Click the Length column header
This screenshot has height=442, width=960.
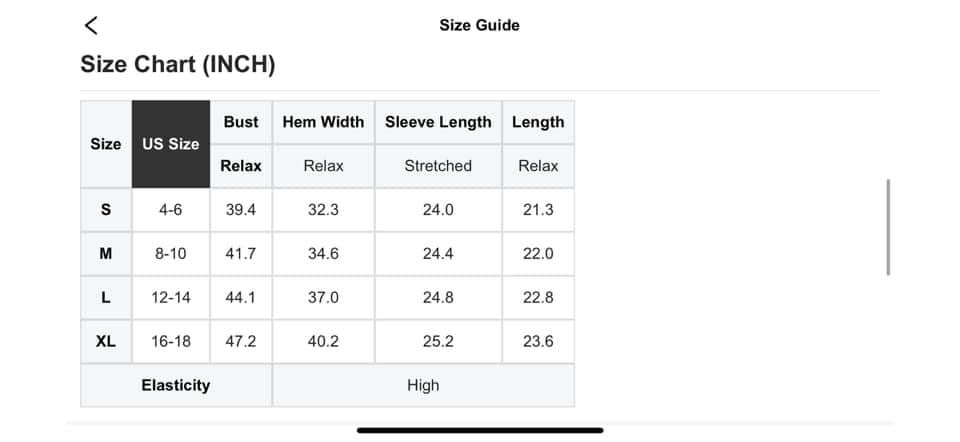tap(538, 122)
